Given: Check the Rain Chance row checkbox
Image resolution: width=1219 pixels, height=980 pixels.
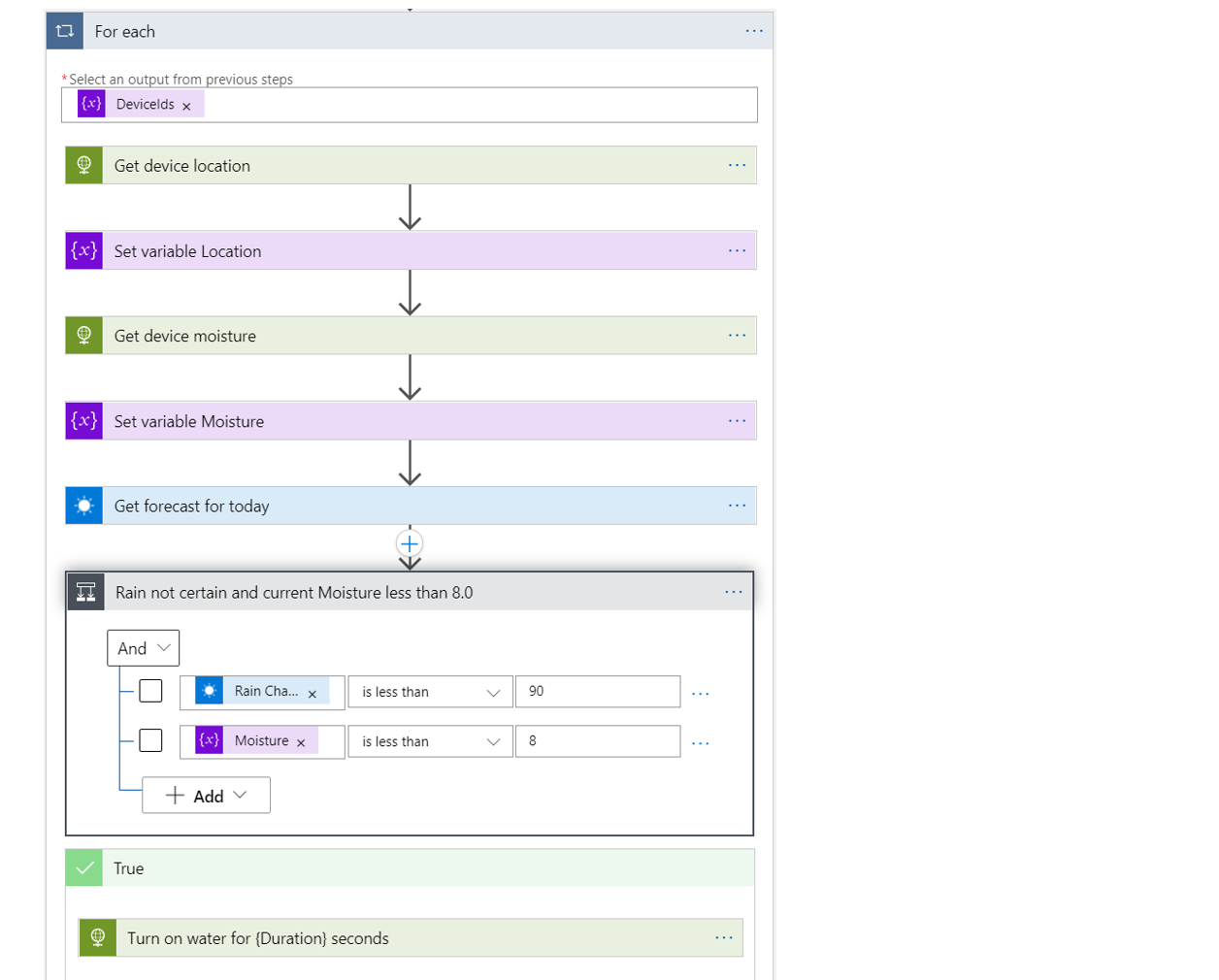Looking at the screenshot, I should click(x=150, y=691).
